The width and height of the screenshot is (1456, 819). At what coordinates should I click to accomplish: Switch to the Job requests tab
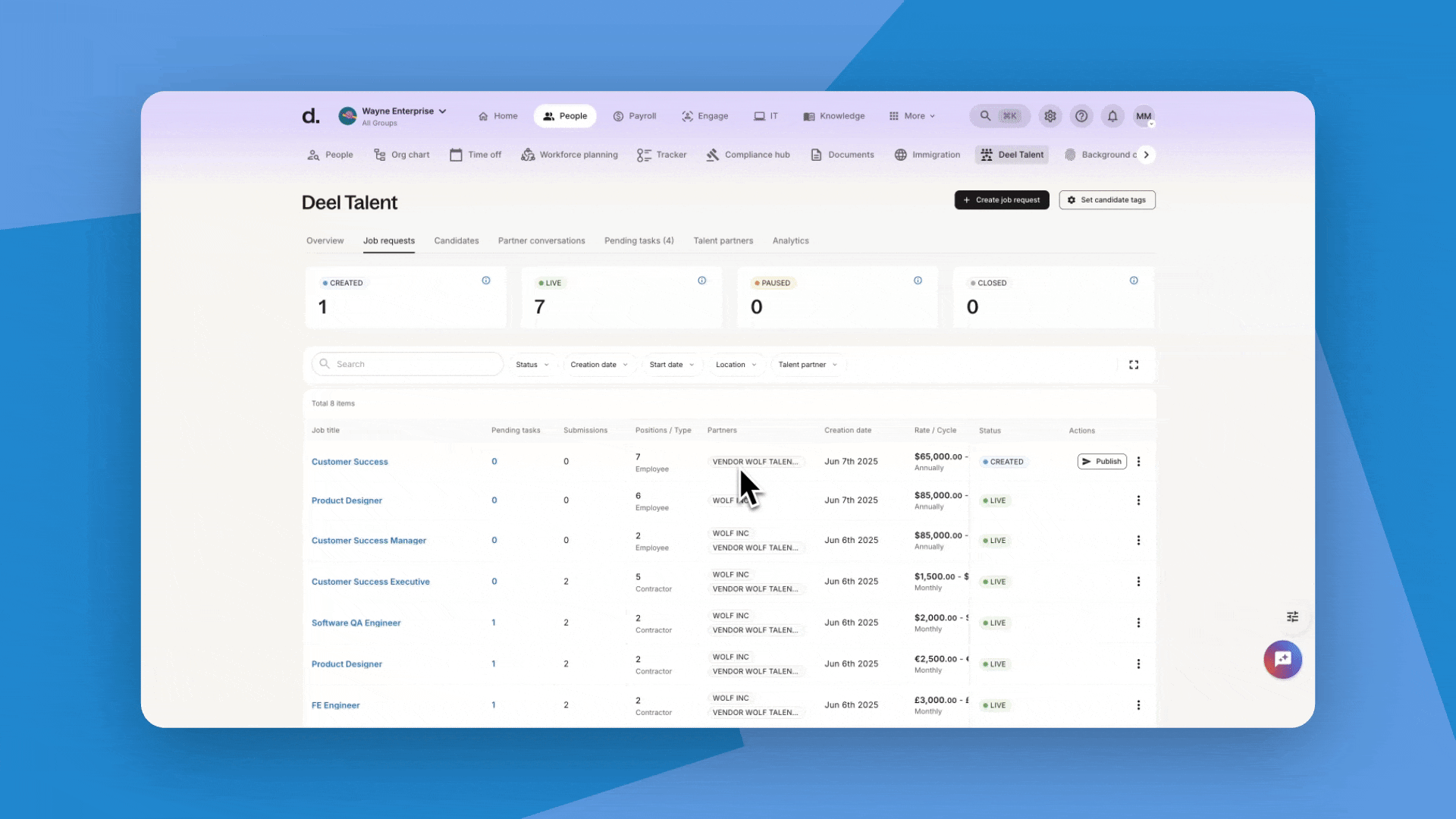click(x=389, y=241)
